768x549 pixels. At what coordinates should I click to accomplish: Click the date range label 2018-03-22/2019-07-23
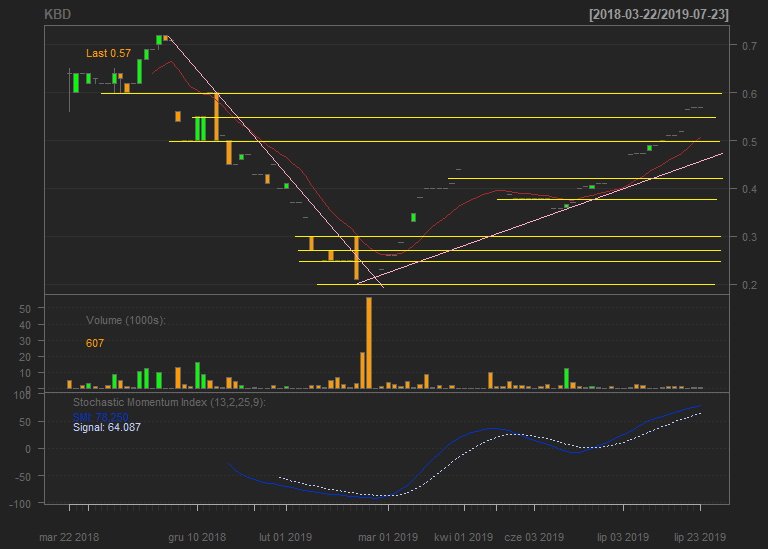(x=659, y=14)
